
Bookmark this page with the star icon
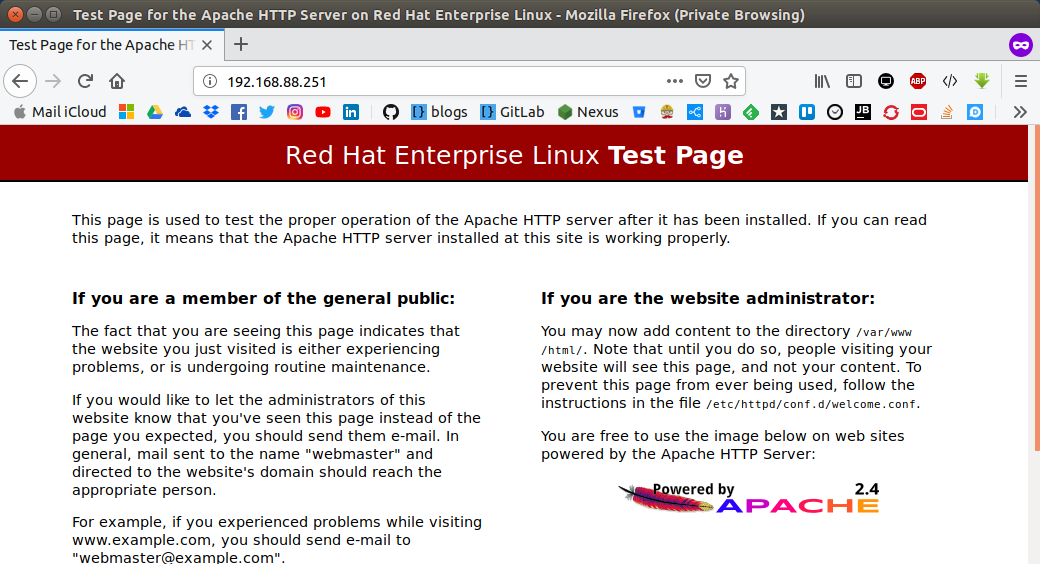(730, 81)
